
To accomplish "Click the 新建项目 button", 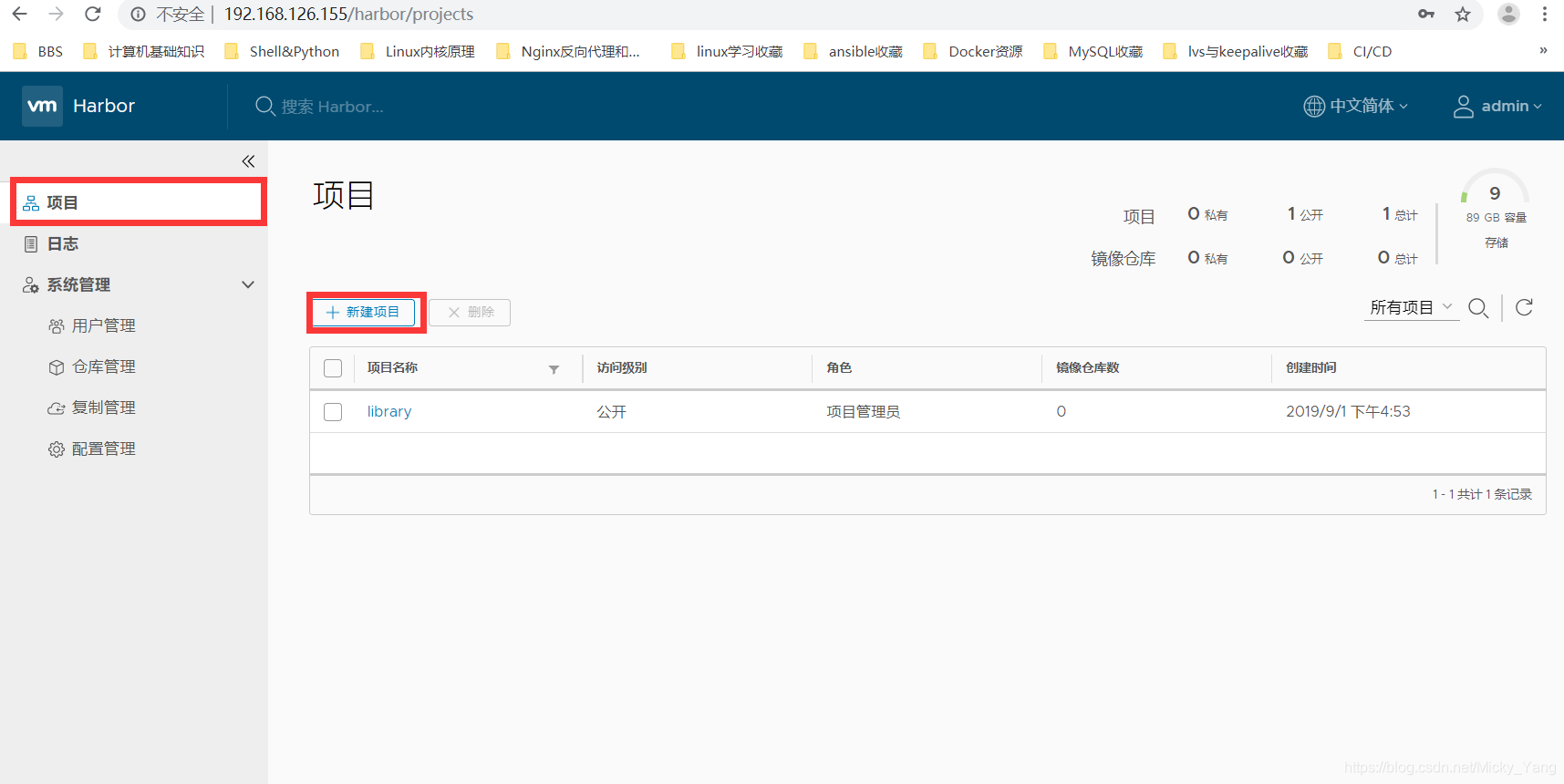I will click(x=363, y=312).
